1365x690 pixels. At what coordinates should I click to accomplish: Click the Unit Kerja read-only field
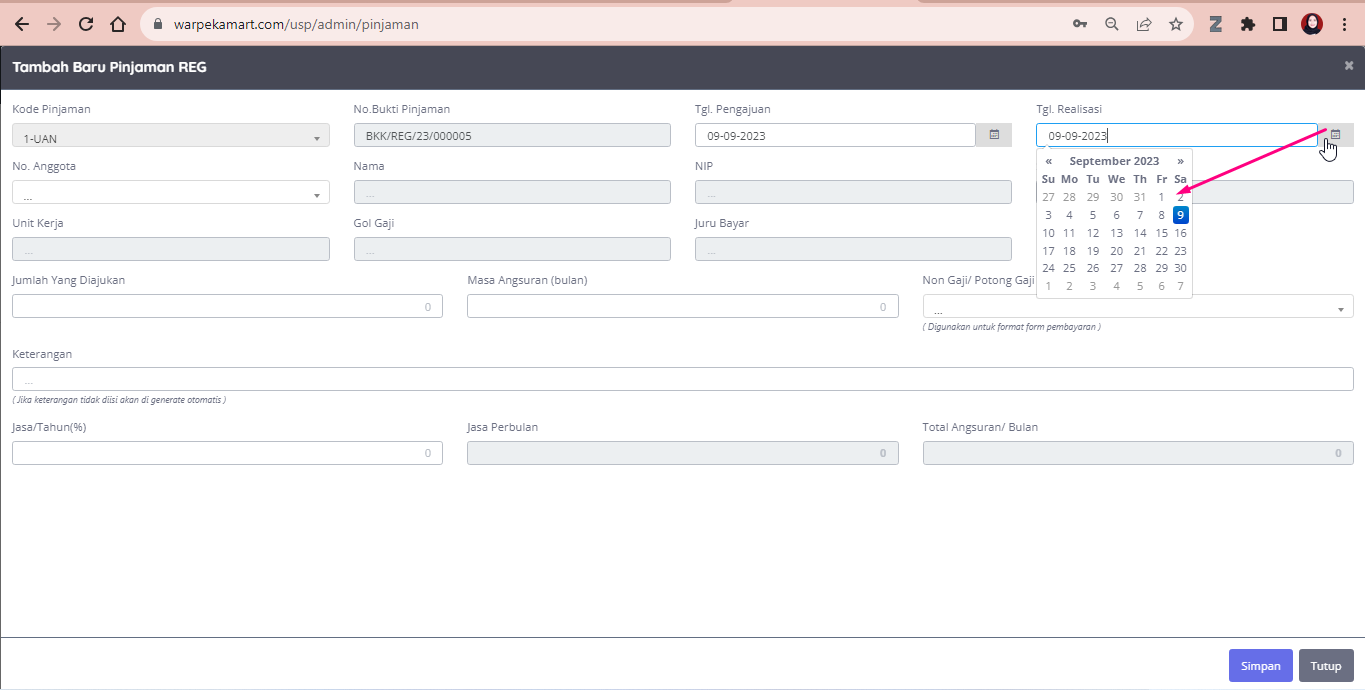pyautogui.click(x=171, y=249)
